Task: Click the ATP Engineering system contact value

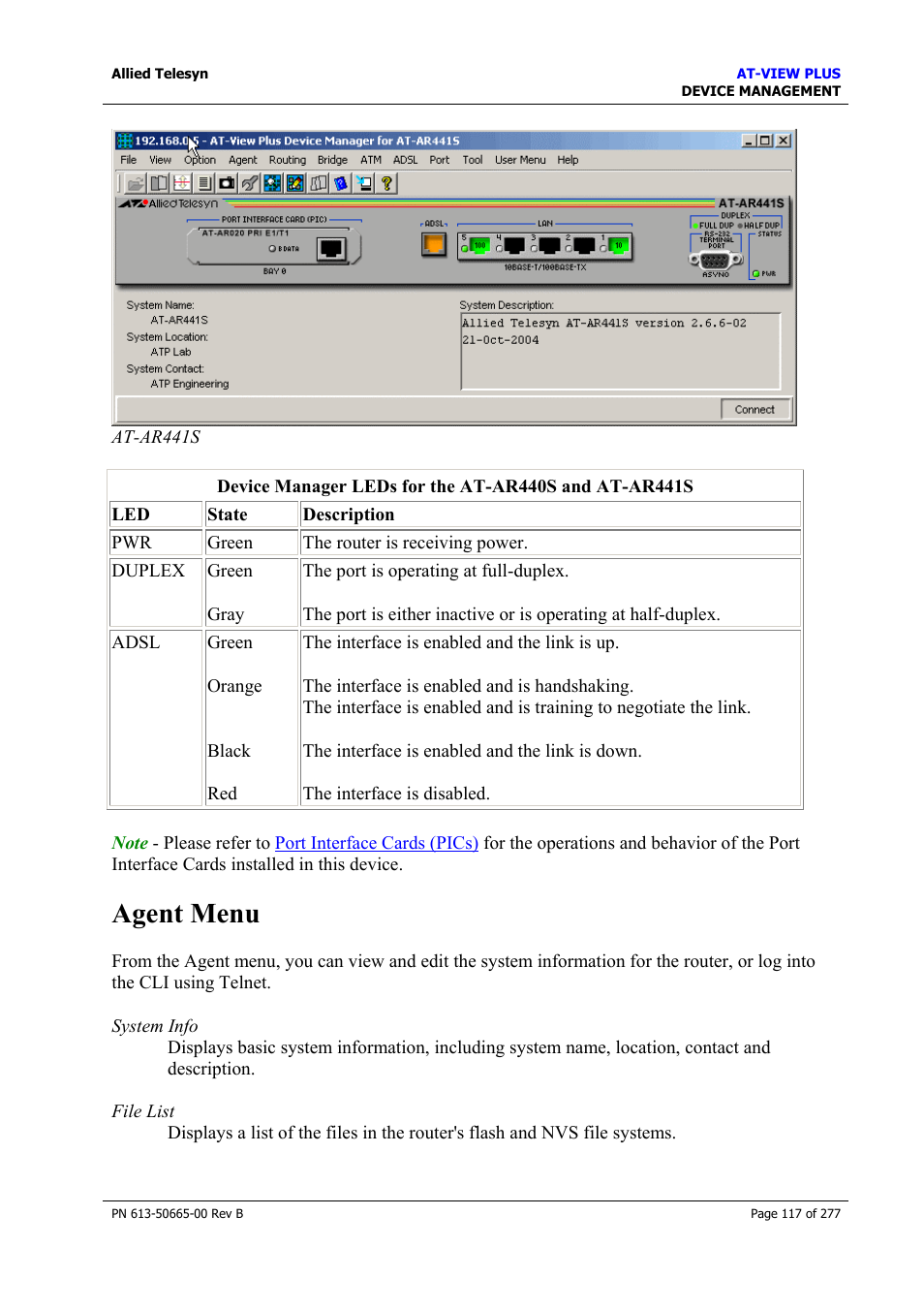Action: (190, 384)
